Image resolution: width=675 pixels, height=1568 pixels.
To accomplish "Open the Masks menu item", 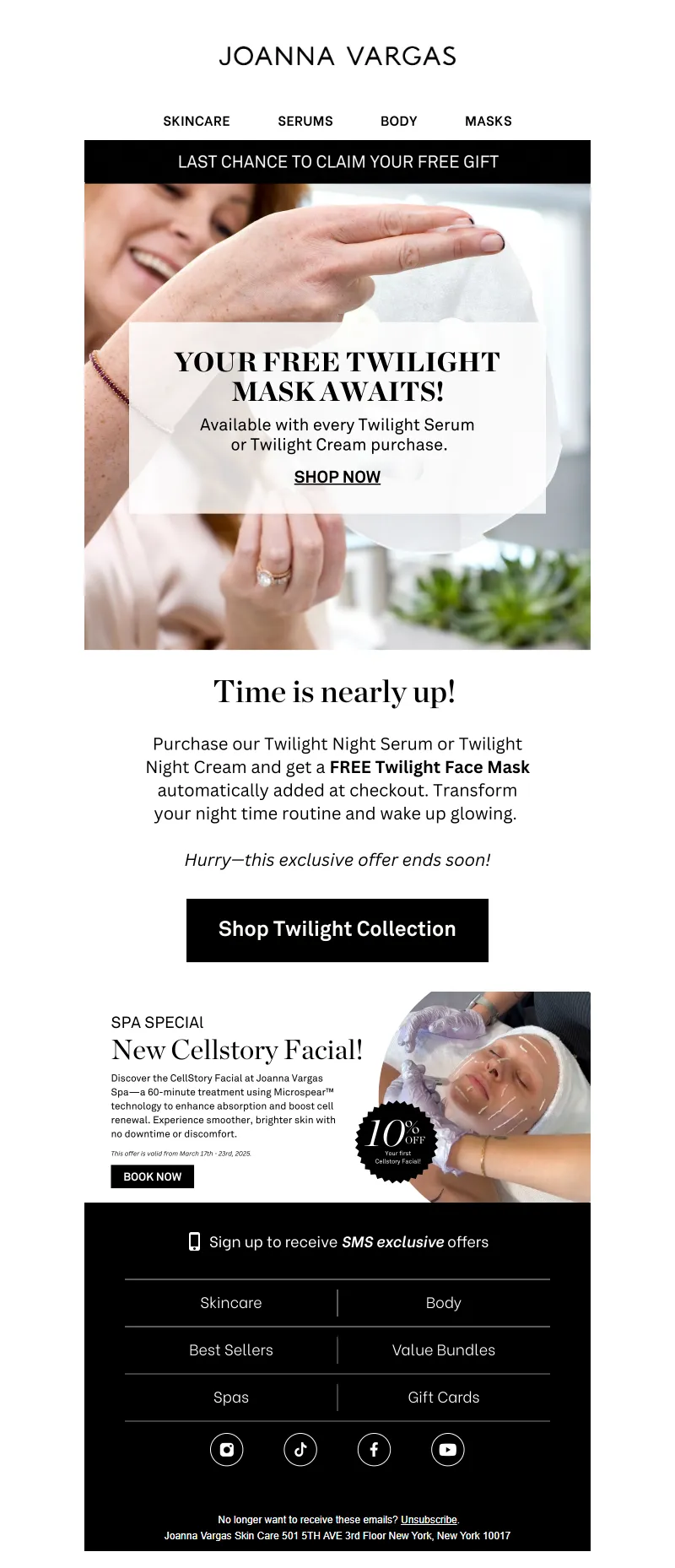I will tap(489, 122).
